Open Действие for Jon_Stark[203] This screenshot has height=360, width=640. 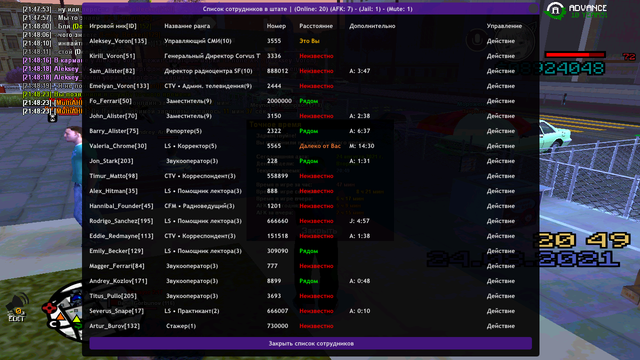click(500, 161)
